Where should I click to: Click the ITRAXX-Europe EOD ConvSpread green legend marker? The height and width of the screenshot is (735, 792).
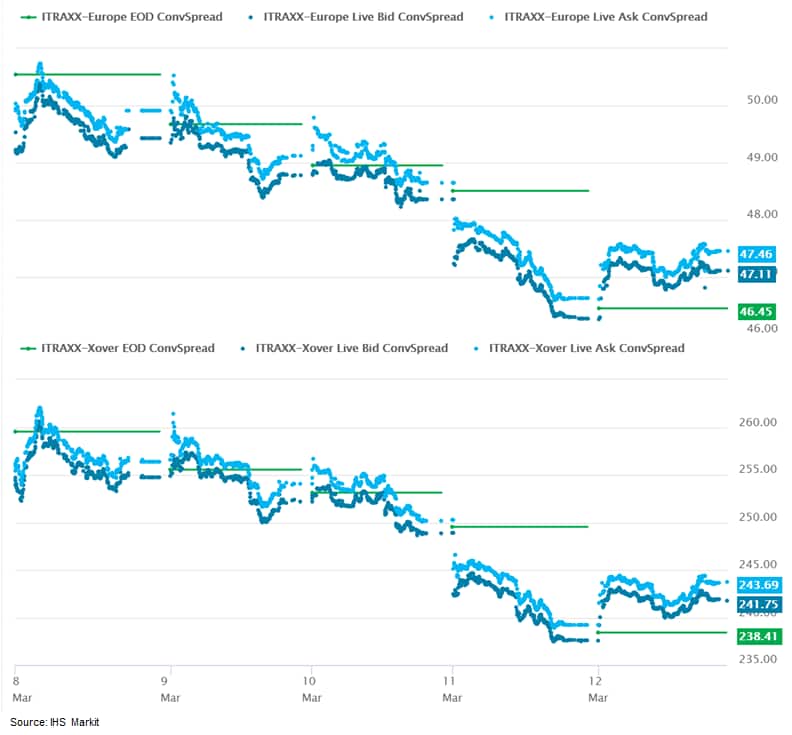tap(27, 17)
